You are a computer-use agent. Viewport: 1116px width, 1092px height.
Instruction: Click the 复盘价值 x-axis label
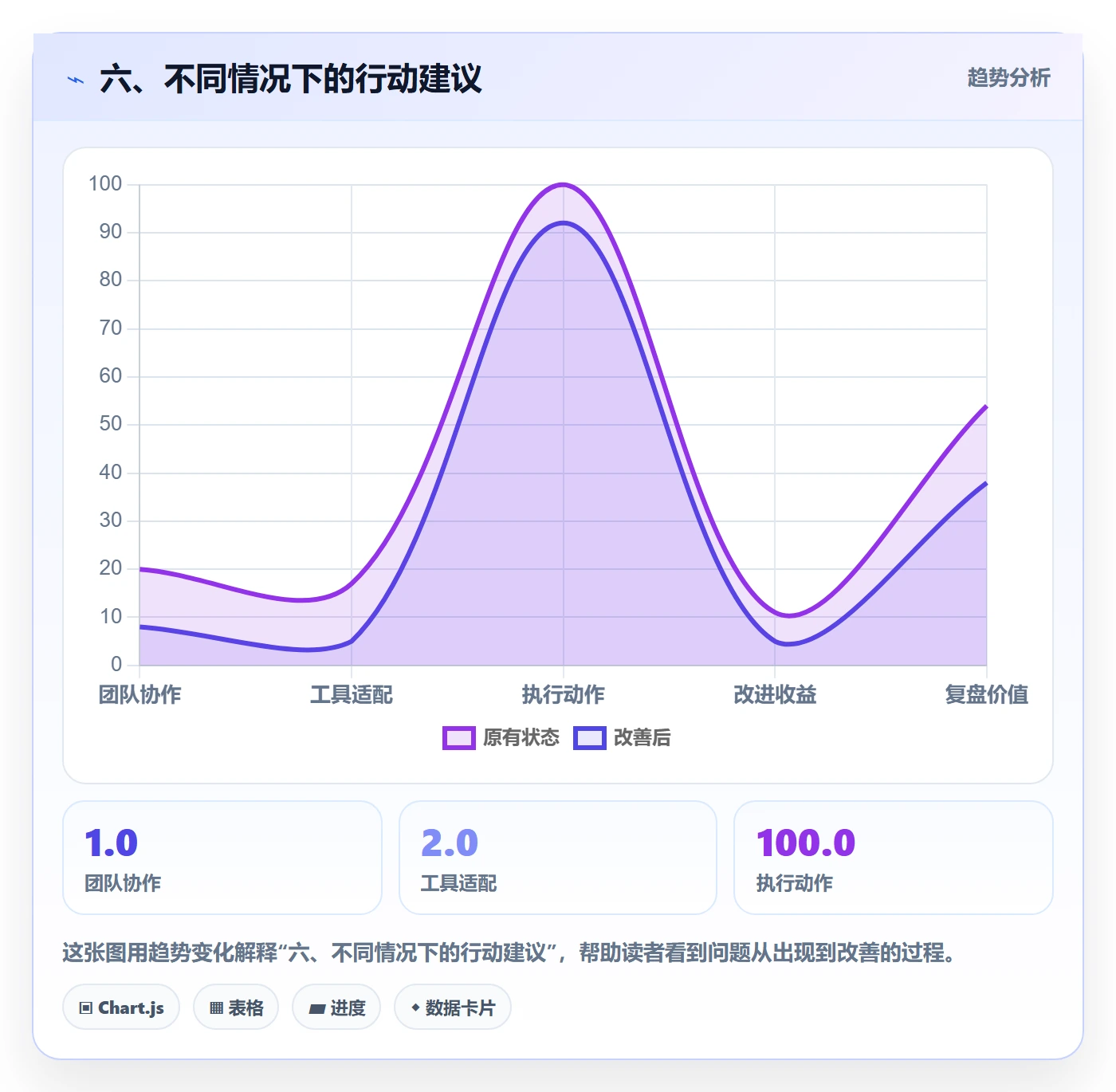pos(987,694)
